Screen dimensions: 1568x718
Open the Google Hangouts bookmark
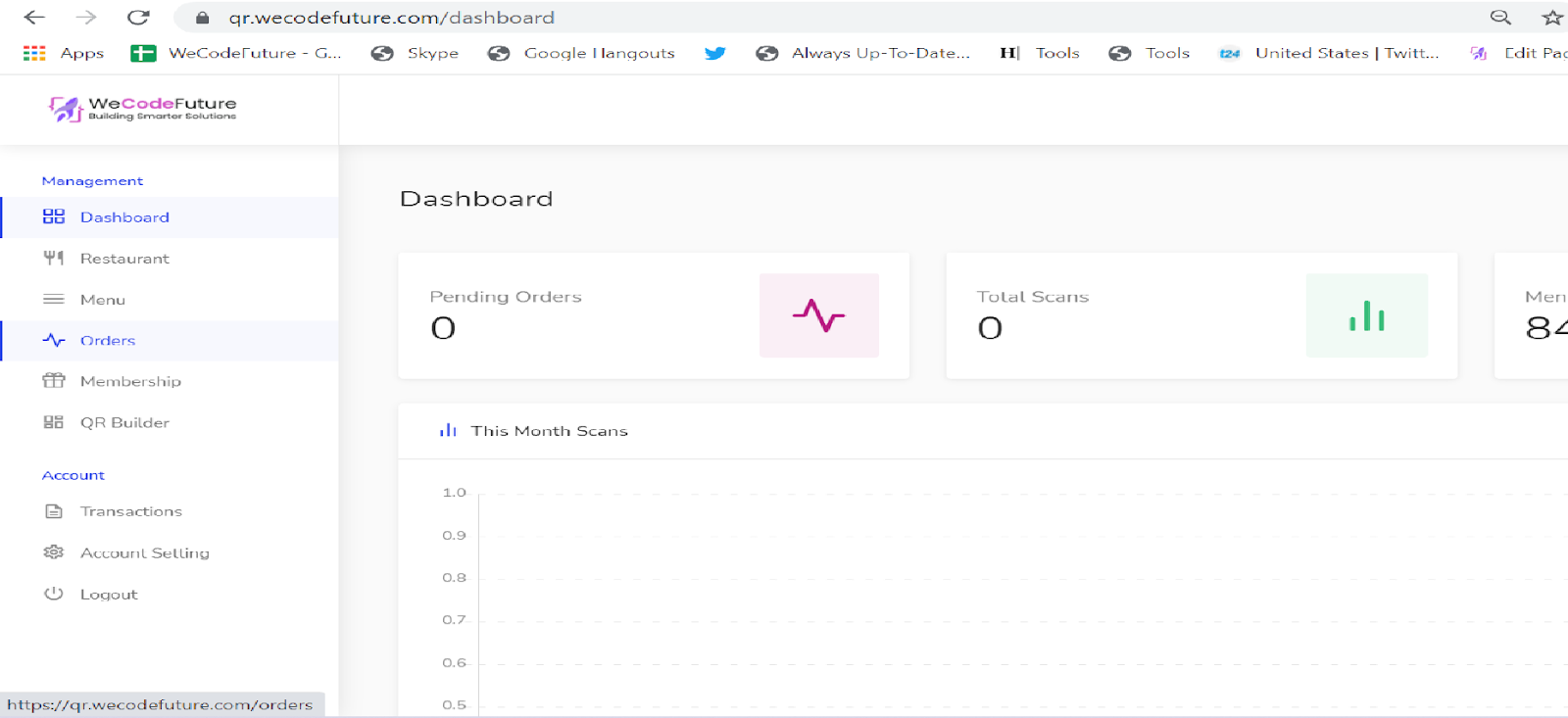click(582, 53)
